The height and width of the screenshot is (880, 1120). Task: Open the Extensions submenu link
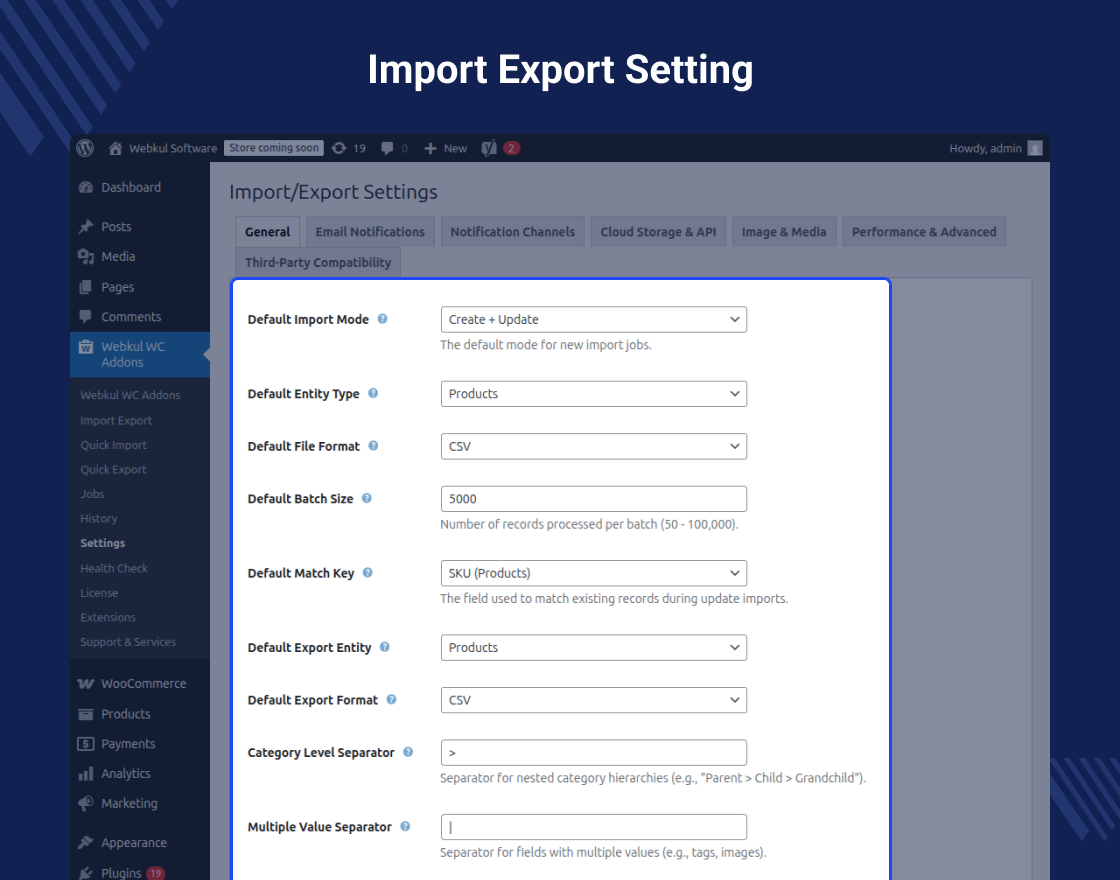click(x=108, y=617)
